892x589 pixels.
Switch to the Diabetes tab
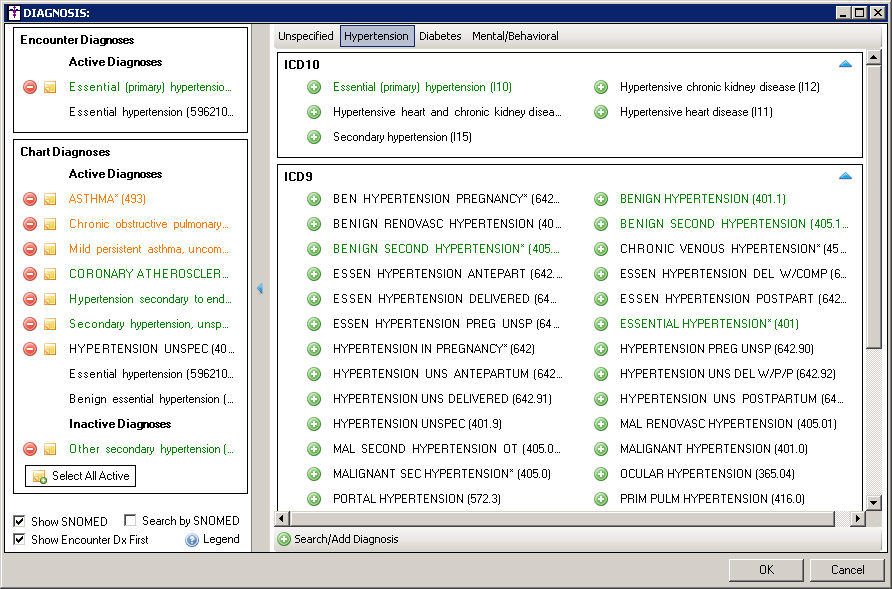click(440, 36)
